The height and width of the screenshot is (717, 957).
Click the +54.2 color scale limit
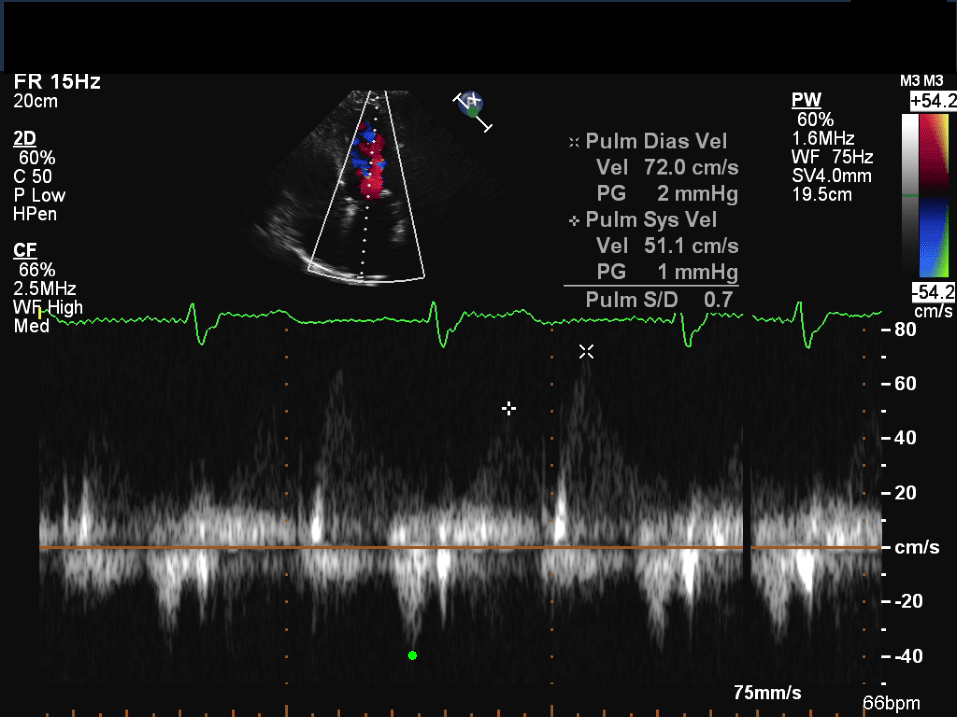[932, 101]
